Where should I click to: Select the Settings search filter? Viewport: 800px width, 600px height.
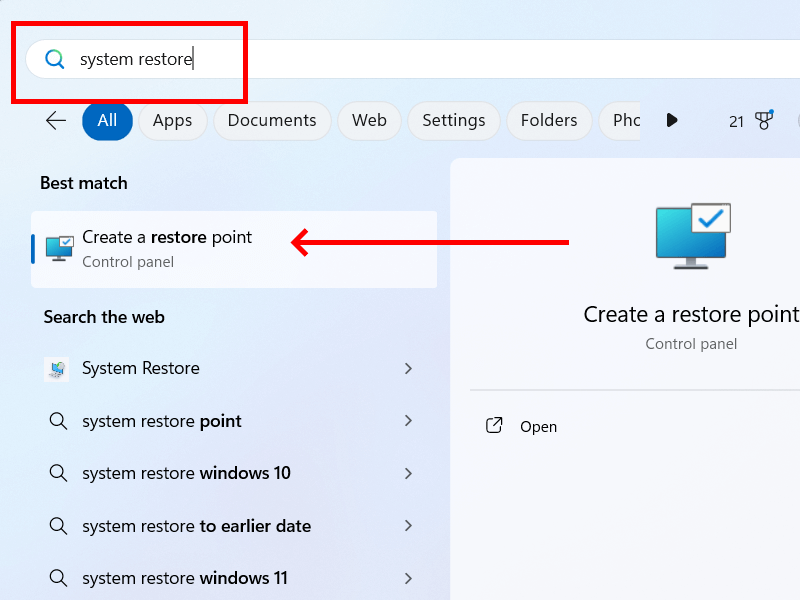(453, 120)
